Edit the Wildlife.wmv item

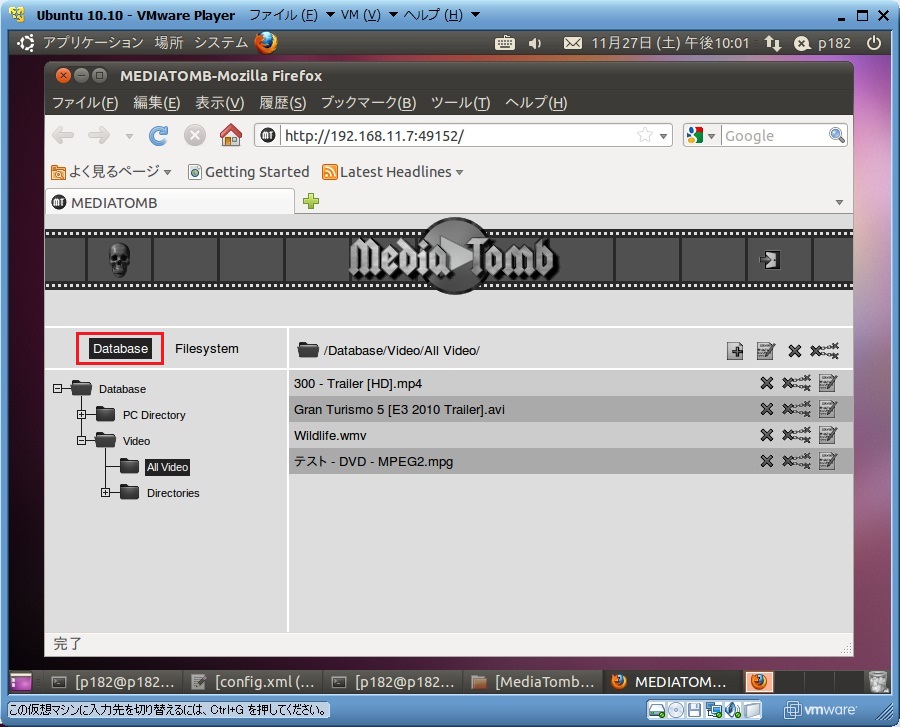[x=828, y=435]
